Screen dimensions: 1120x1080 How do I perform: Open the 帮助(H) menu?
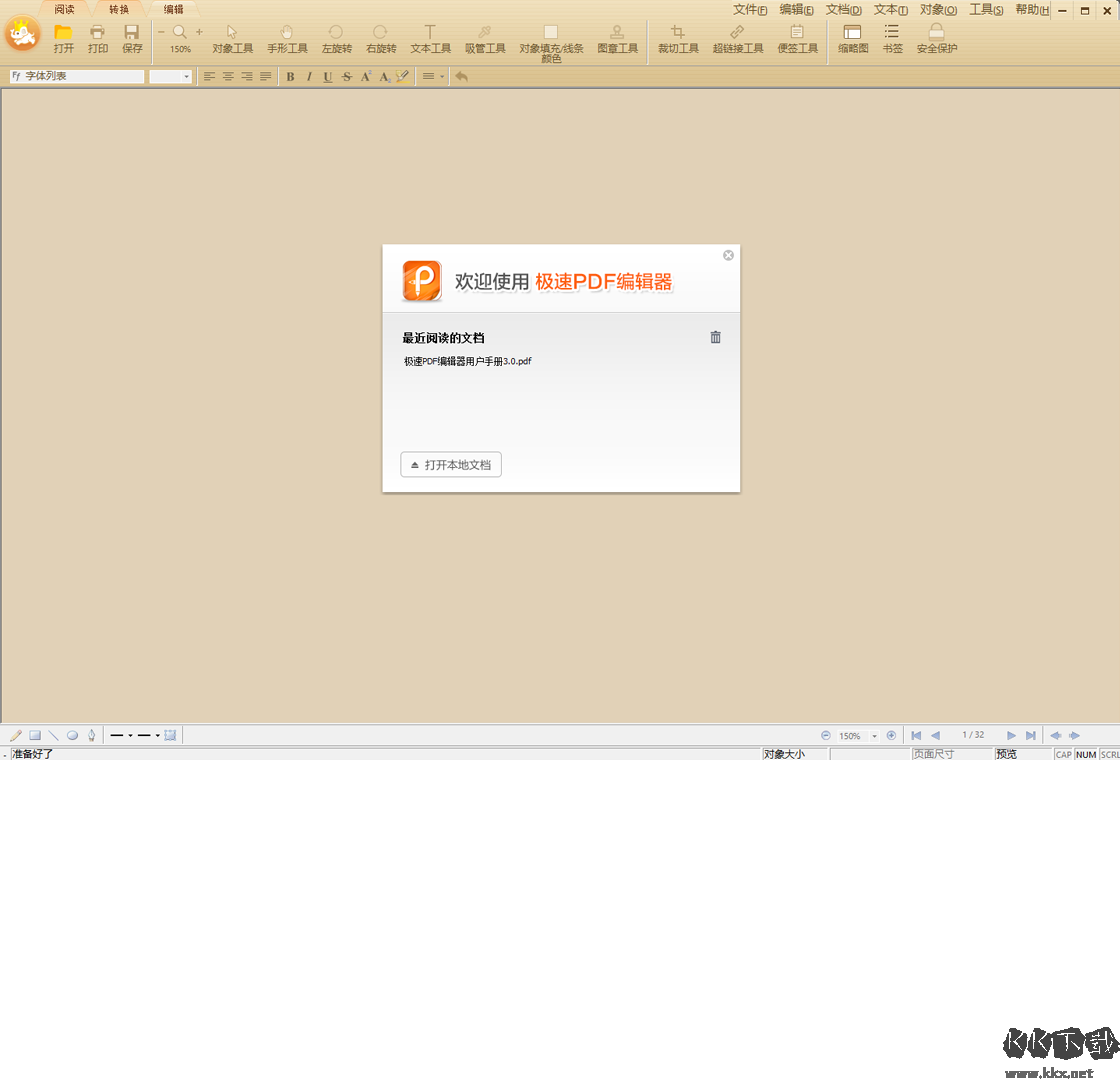point(1032,10)
